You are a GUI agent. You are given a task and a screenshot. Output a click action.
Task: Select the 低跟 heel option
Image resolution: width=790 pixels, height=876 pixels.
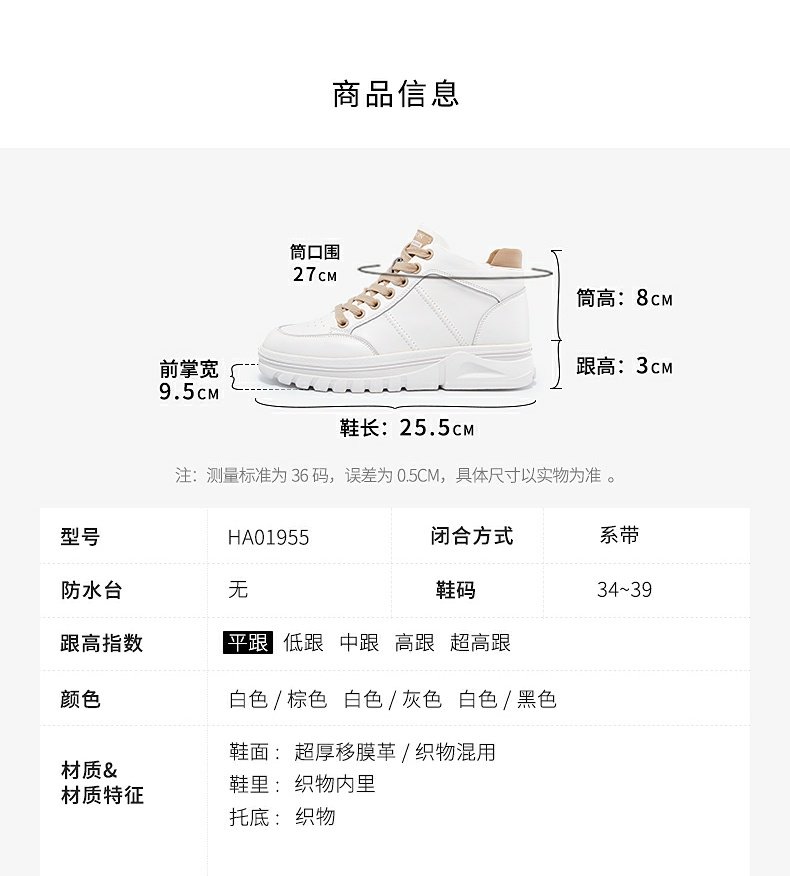point(303,642)
